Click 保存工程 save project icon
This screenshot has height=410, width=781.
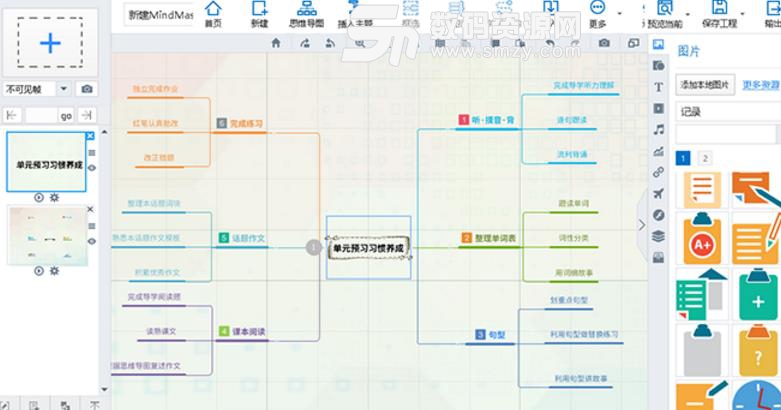(x=719, y=14)
